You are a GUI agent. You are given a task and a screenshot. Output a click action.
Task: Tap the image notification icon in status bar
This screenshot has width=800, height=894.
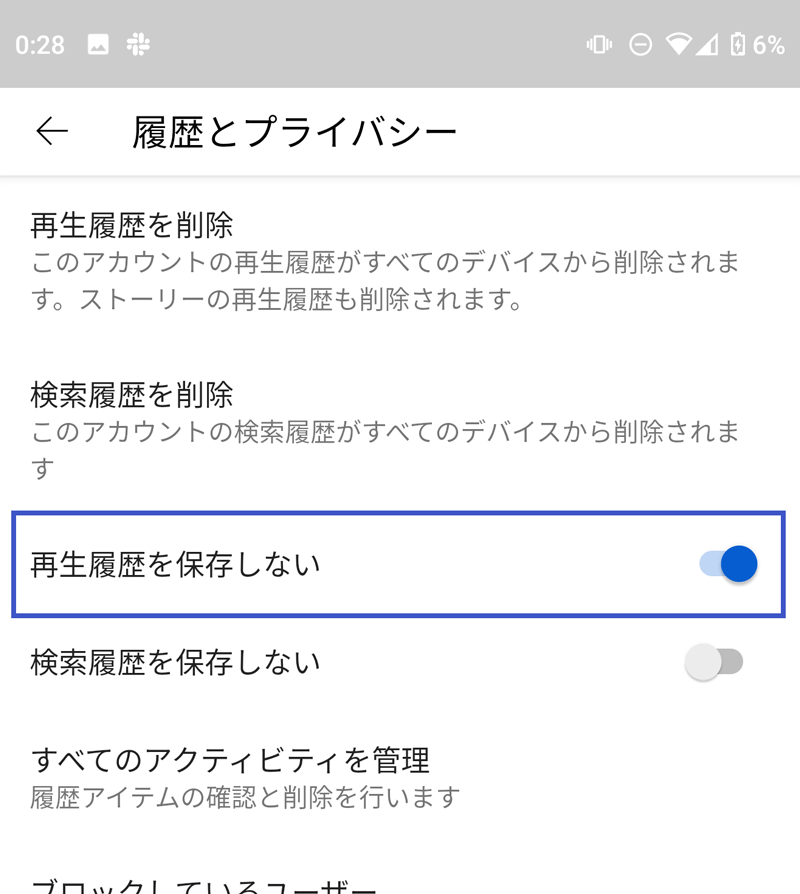(x=98, y=44)
